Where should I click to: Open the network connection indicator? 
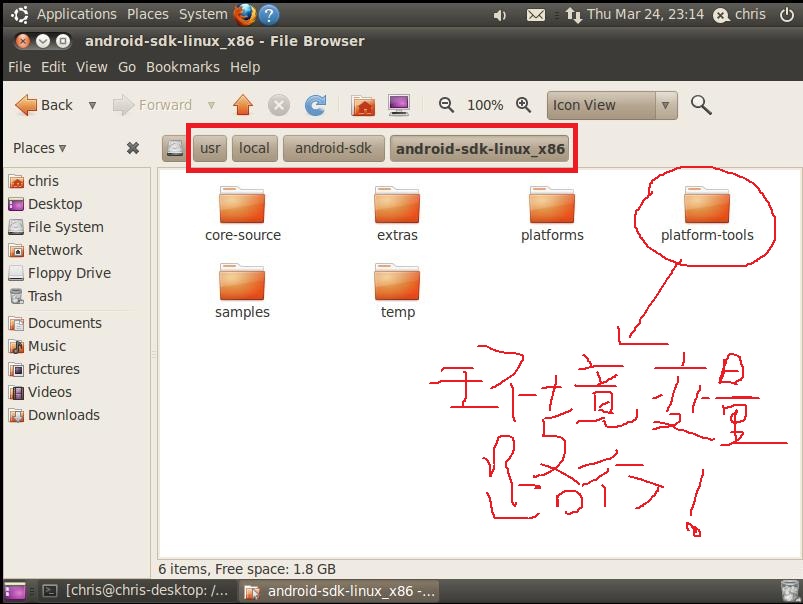click(x=574, y=15)
